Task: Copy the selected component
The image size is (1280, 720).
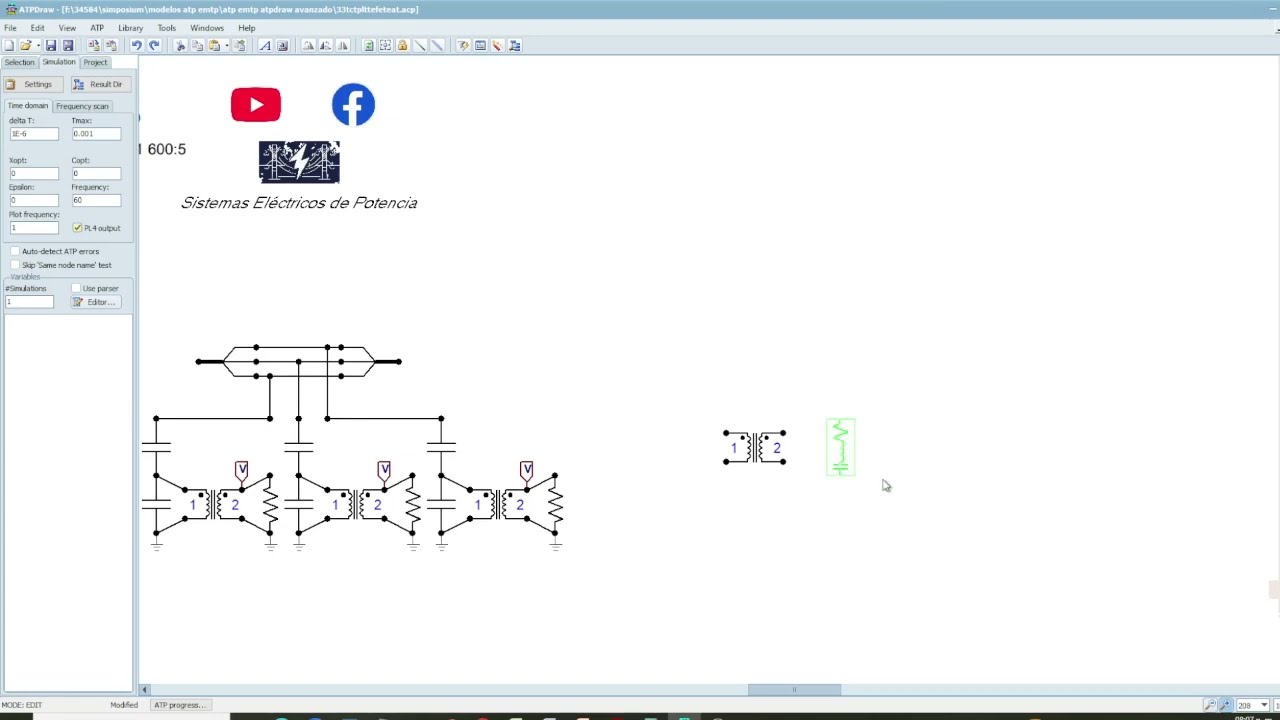Action: [197, 45]
